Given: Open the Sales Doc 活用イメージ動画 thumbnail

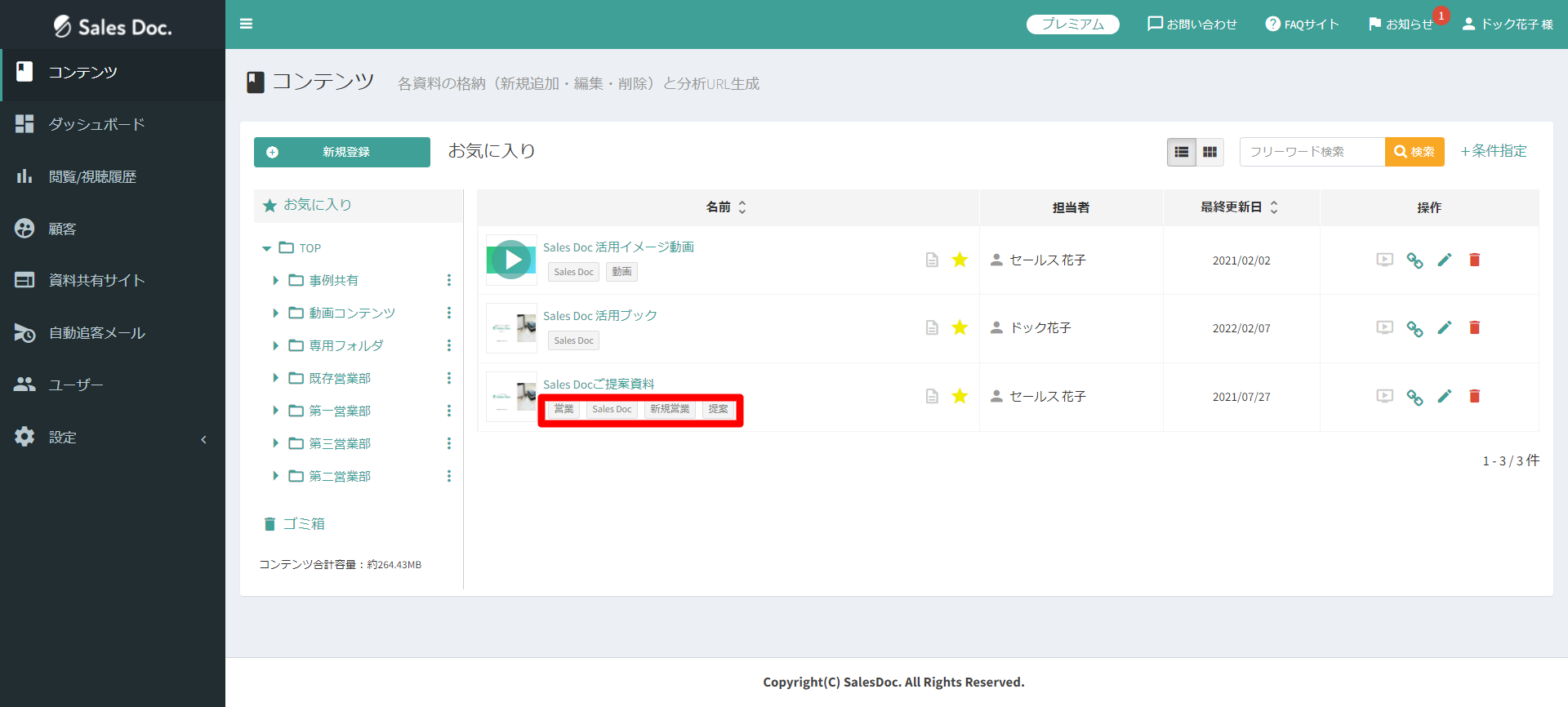Looking at the screenshot, I should tap(511, 260).
